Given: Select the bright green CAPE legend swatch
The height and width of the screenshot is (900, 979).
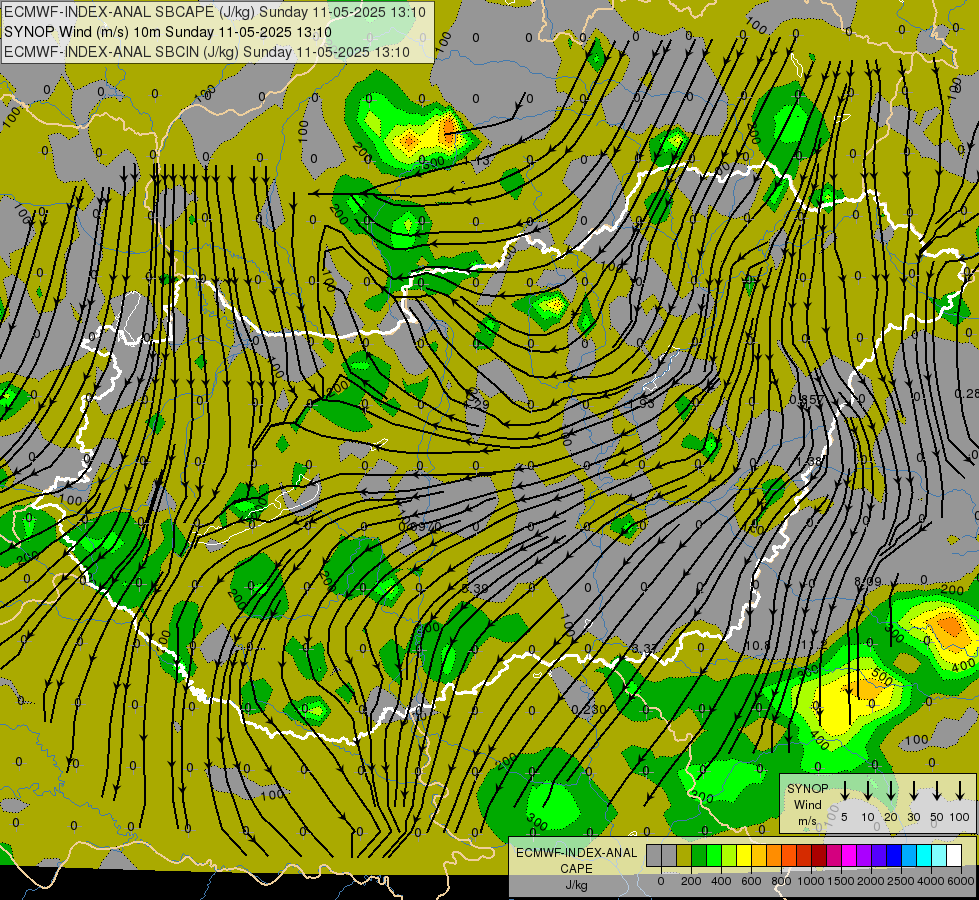Looking at the screenshot, I should tap(714, 855).
